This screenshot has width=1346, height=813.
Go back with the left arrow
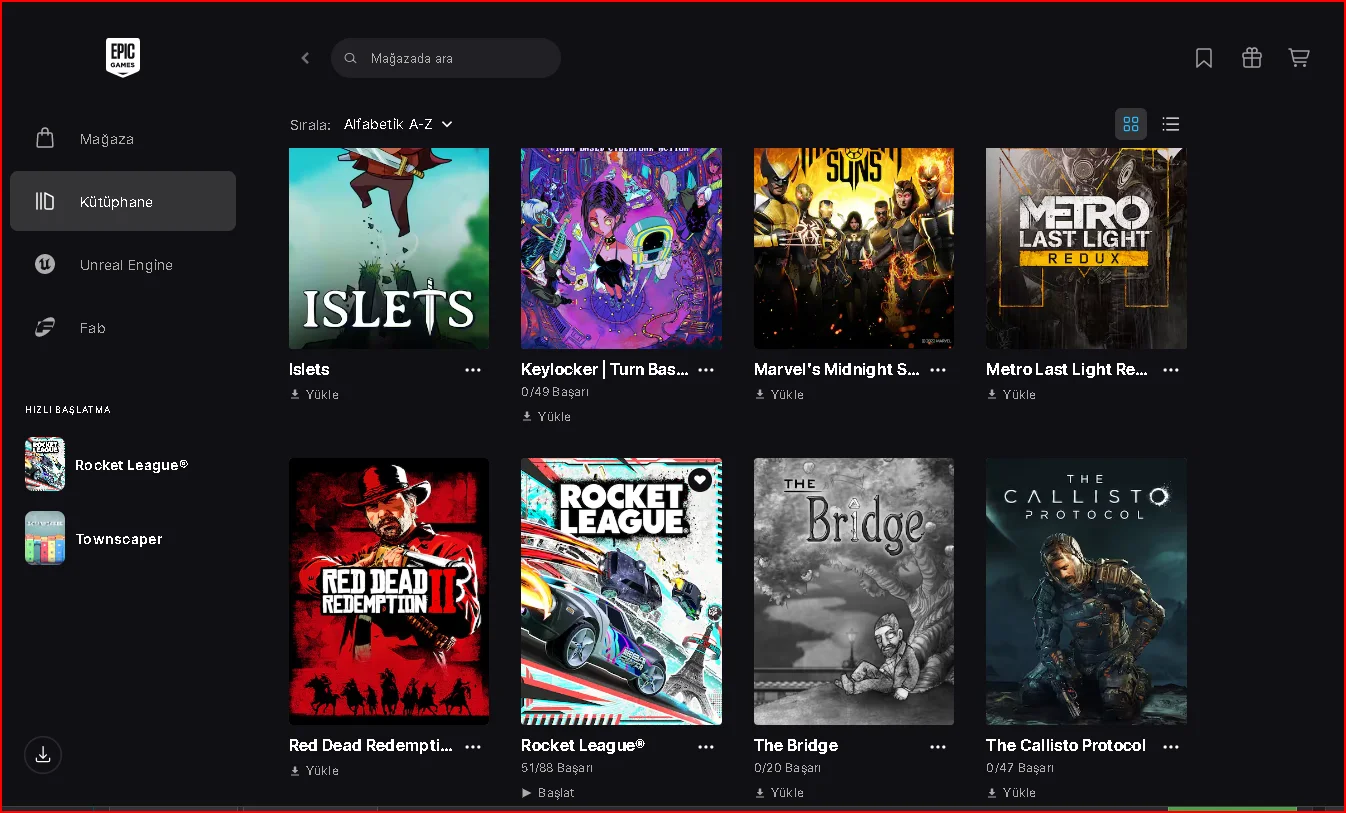tap(306, 58)
